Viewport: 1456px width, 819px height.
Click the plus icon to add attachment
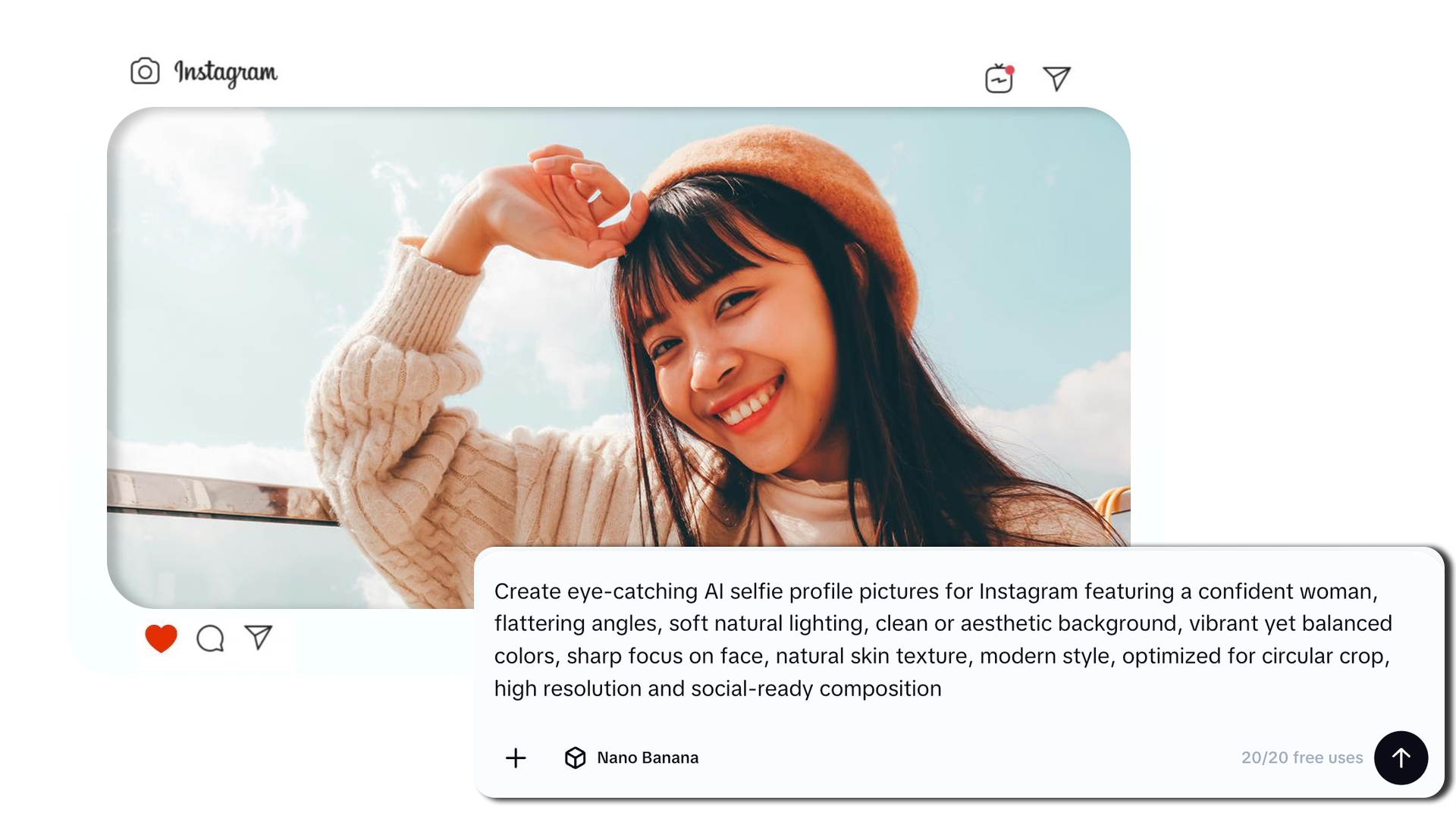click(x=516, y=758)
